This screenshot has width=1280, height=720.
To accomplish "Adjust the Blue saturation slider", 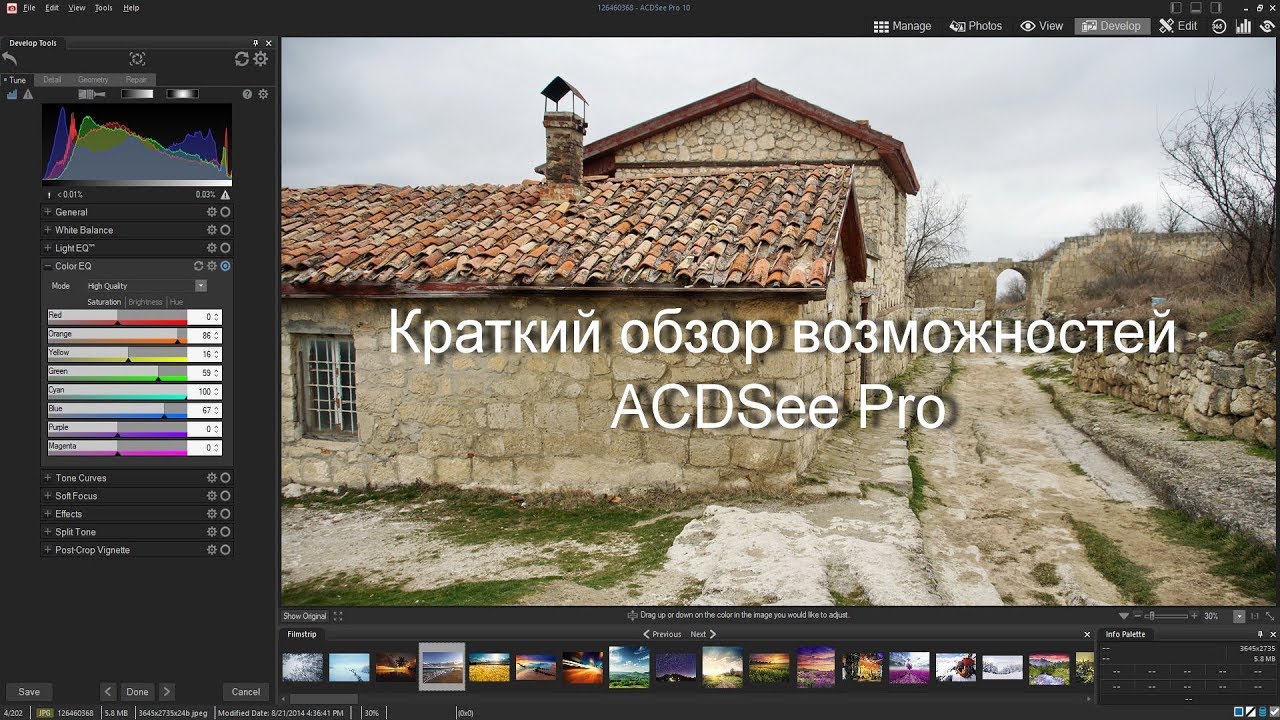I will [117, 413].
